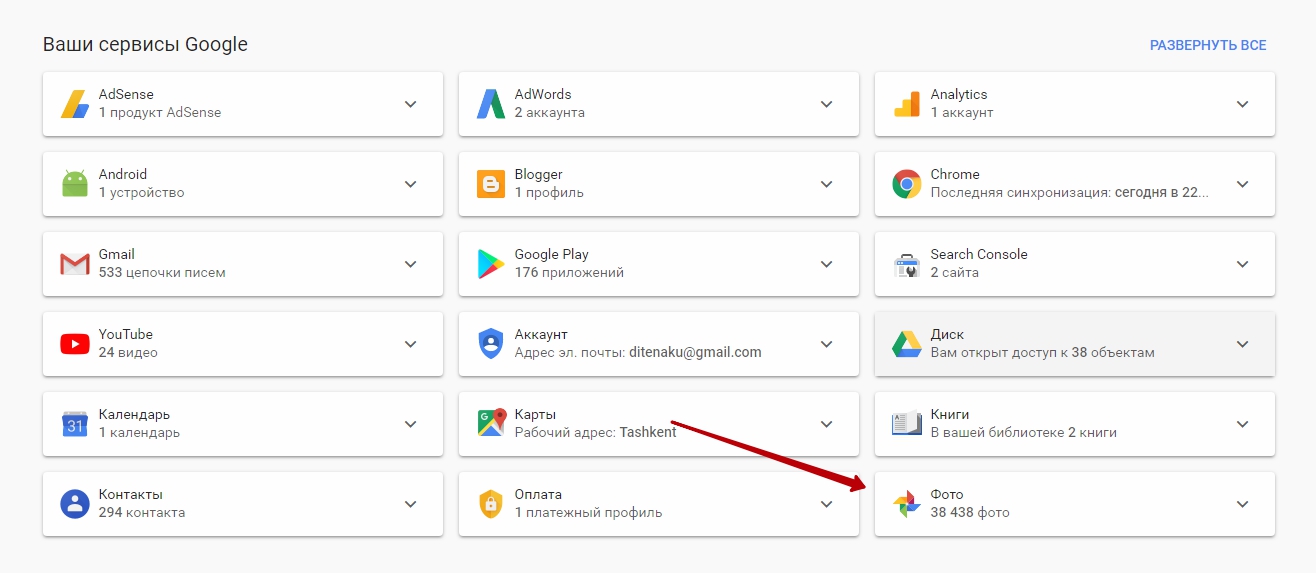Screen dimensions: 1316x573
Task: Click the orange Blogger icon
Action: tap(491, 184)
